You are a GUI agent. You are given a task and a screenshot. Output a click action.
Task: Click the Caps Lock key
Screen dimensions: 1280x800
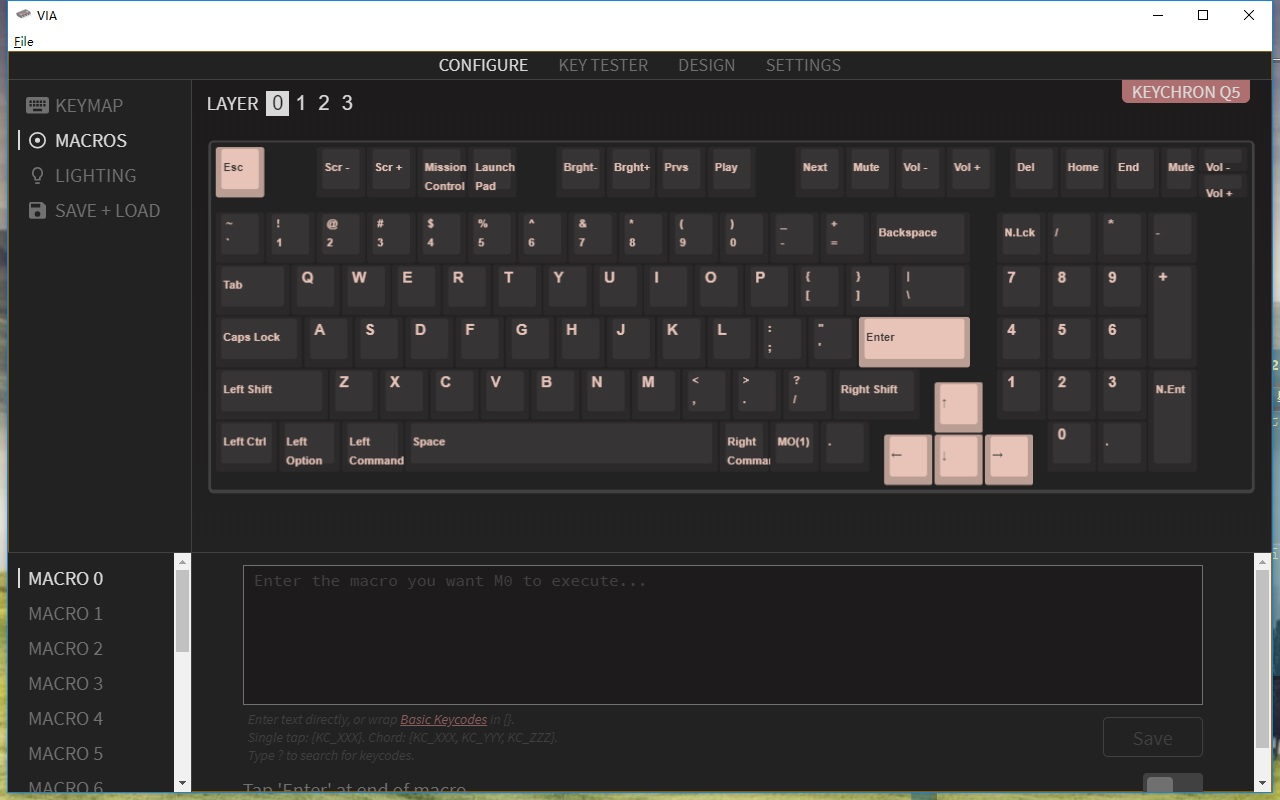[x=258, y=342]
